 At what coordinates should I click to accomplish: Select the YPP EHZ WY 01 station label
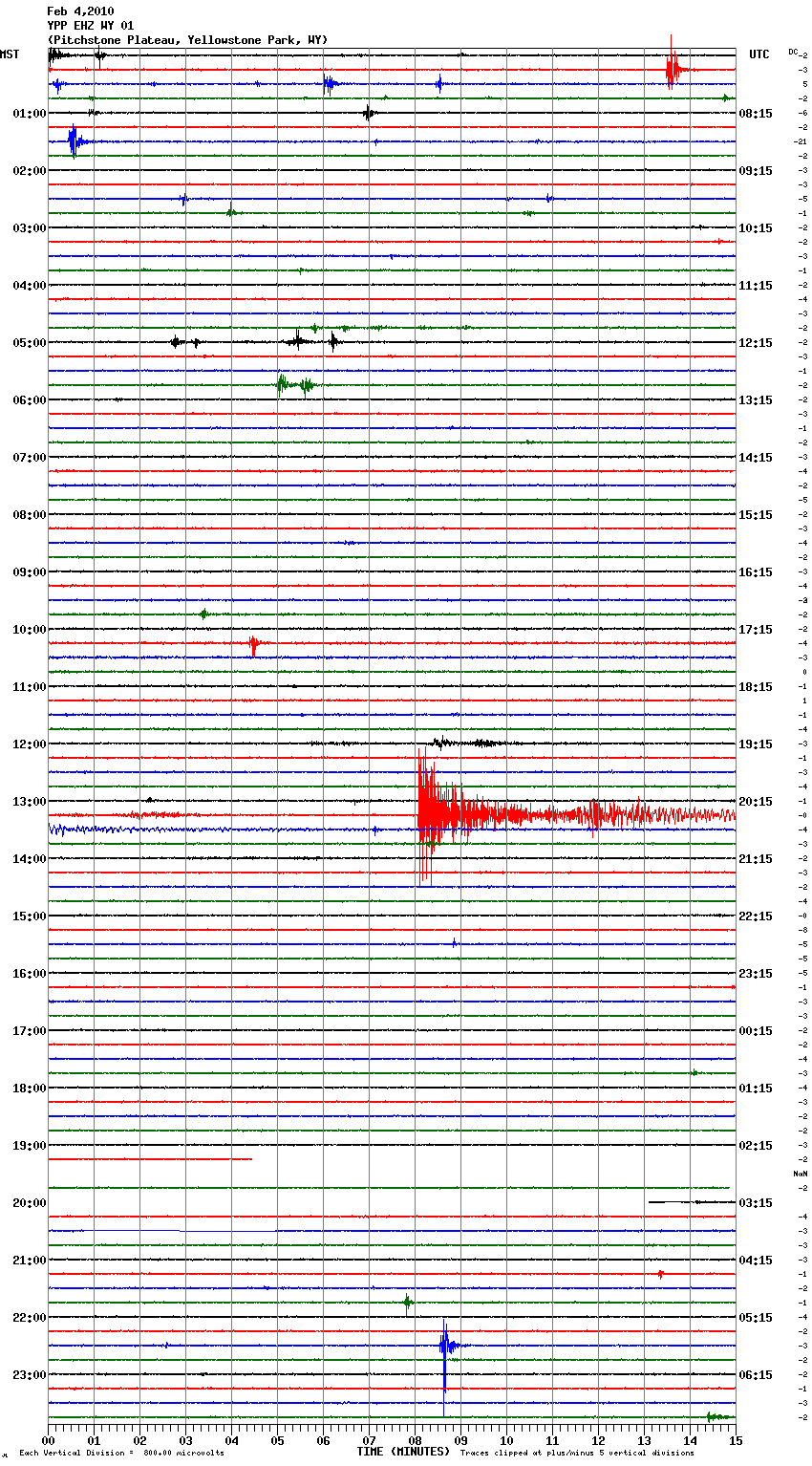pos(90,26)
